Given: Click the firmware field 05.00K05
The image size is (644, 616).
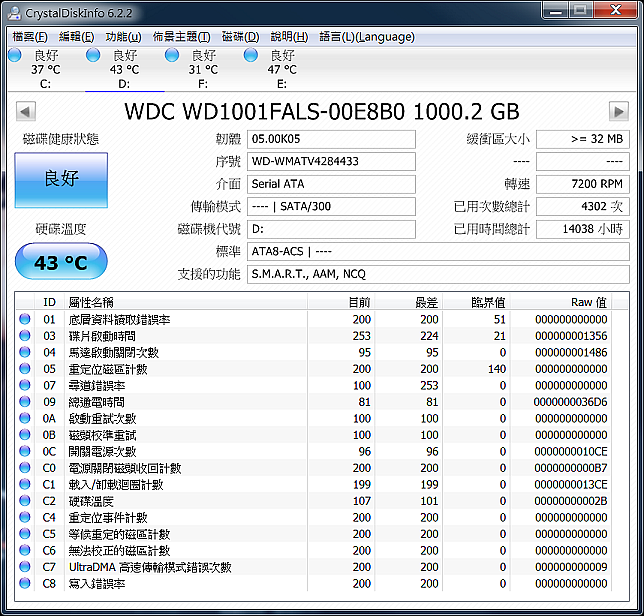Looking at the screenshot, I should [331, 139].
